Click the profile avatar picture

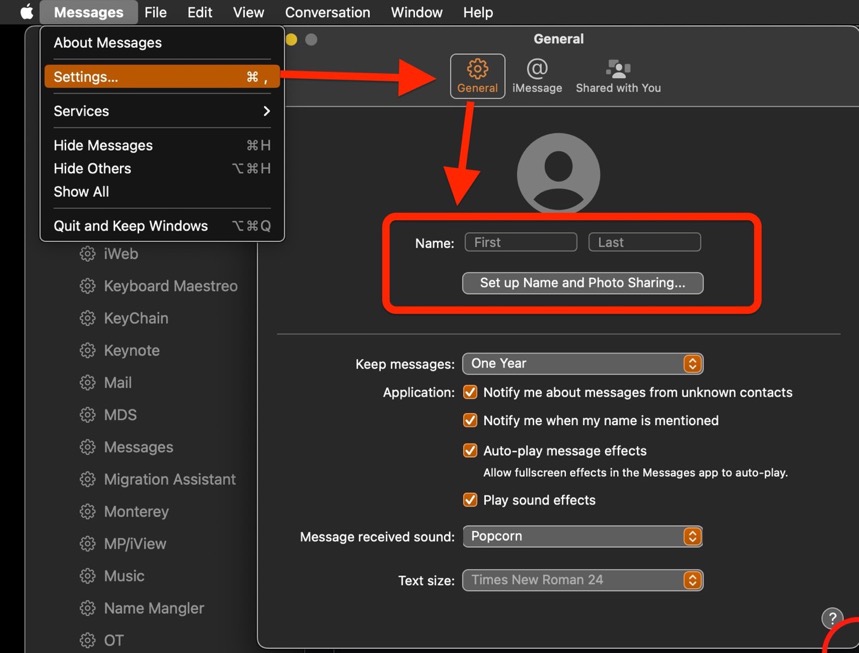click(558, 174)
